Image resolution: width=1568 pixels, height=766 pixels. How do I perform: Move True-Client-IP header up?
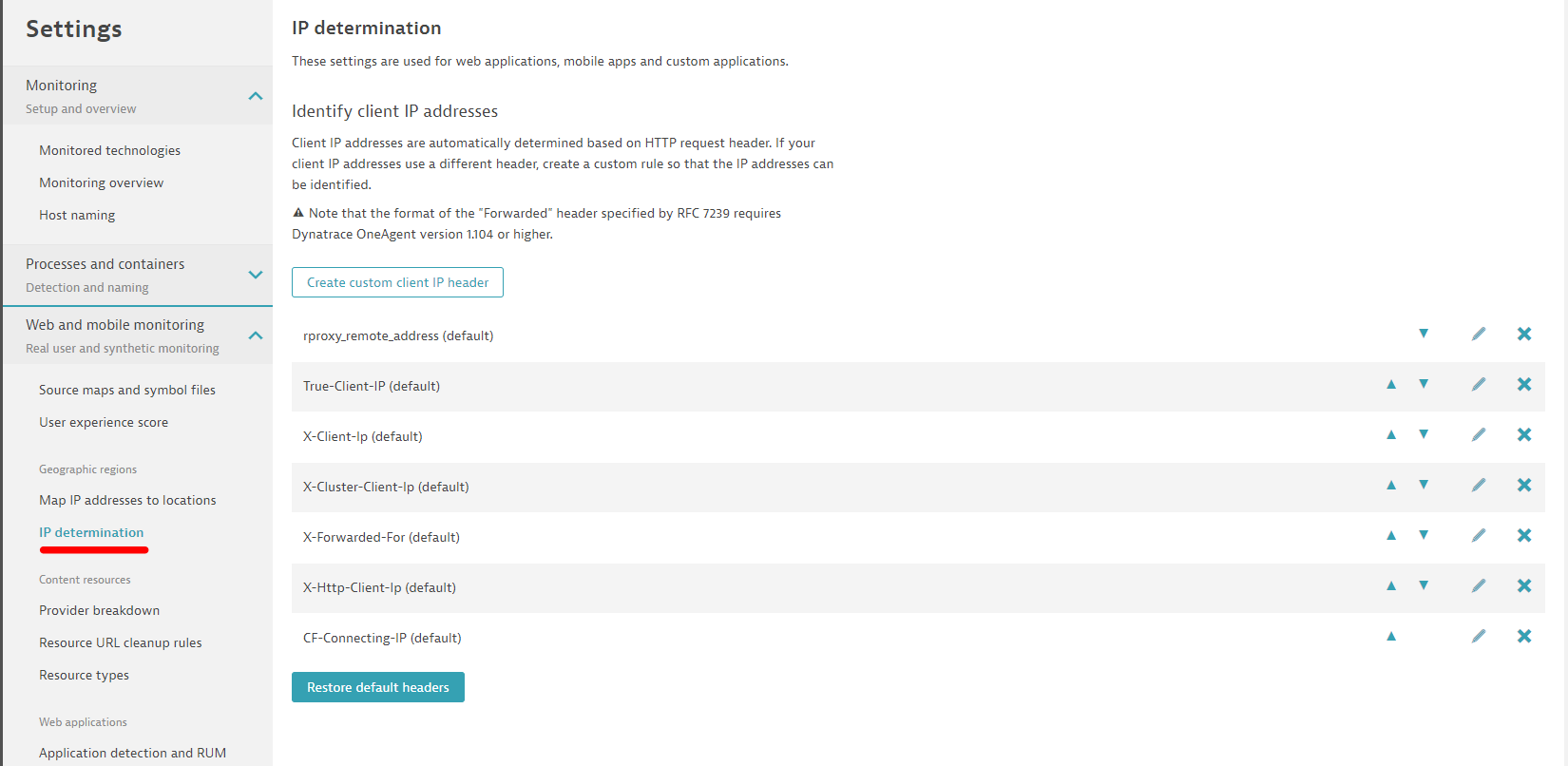coord(1391,384)
